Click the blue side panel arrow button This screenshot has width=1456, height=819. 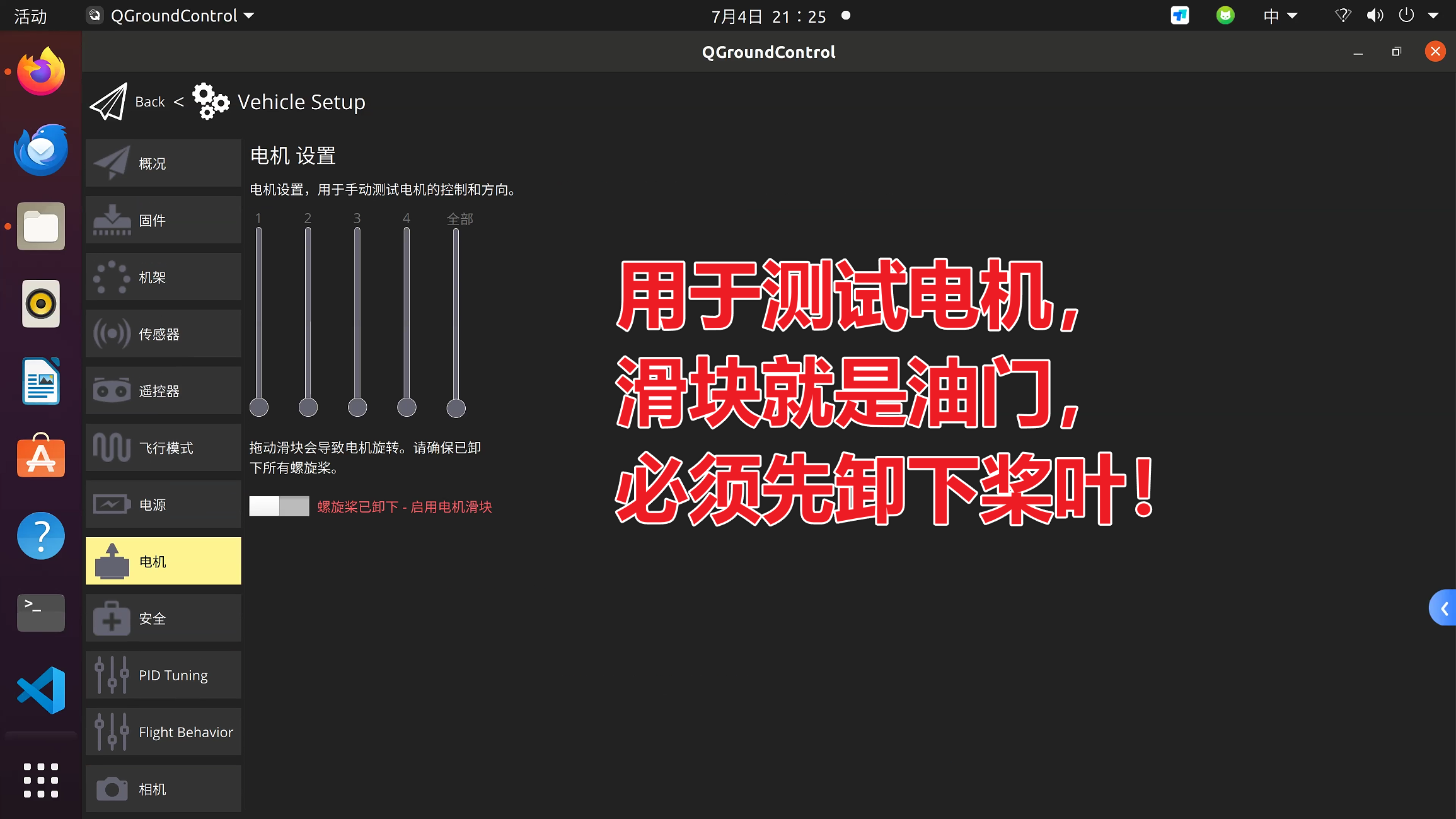(x=1443, y=608)
